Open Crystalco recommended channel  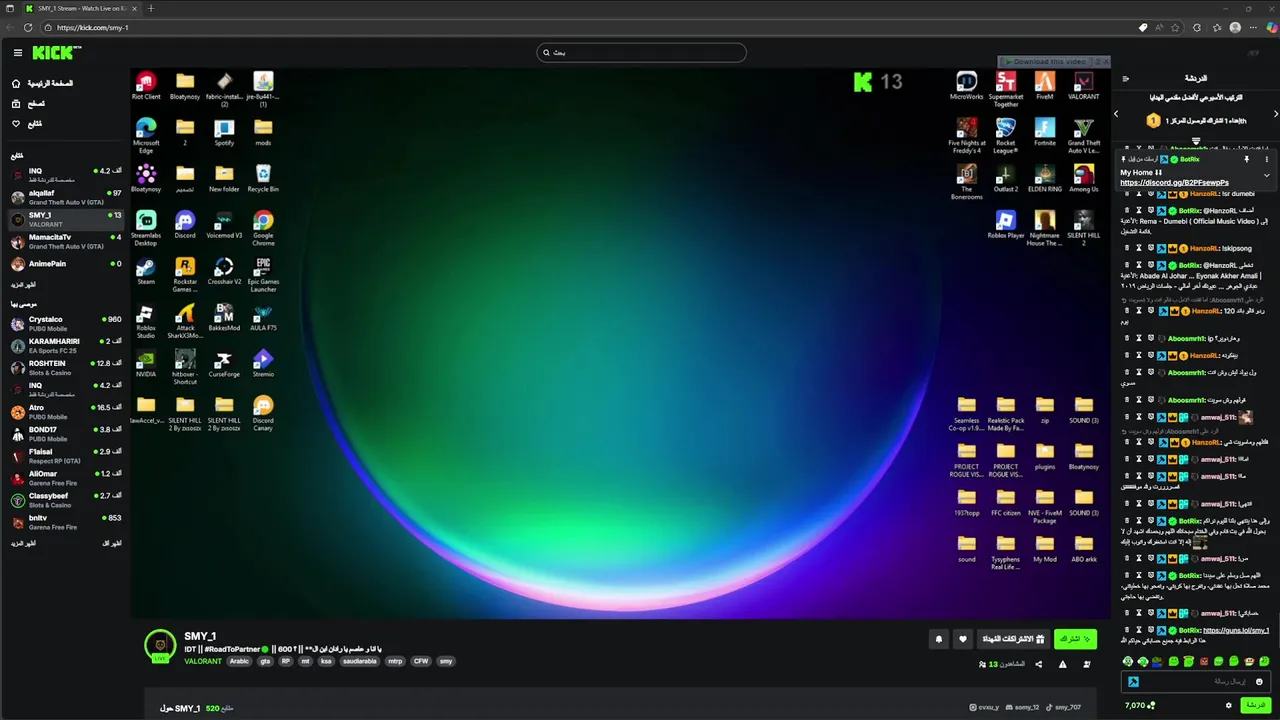[x=65, y=323]
